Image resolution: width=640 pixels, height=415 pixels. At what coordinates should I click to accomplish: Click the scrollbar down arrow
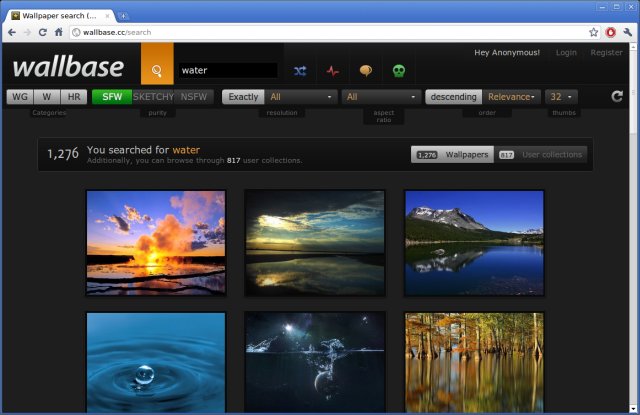pos(633,408)
